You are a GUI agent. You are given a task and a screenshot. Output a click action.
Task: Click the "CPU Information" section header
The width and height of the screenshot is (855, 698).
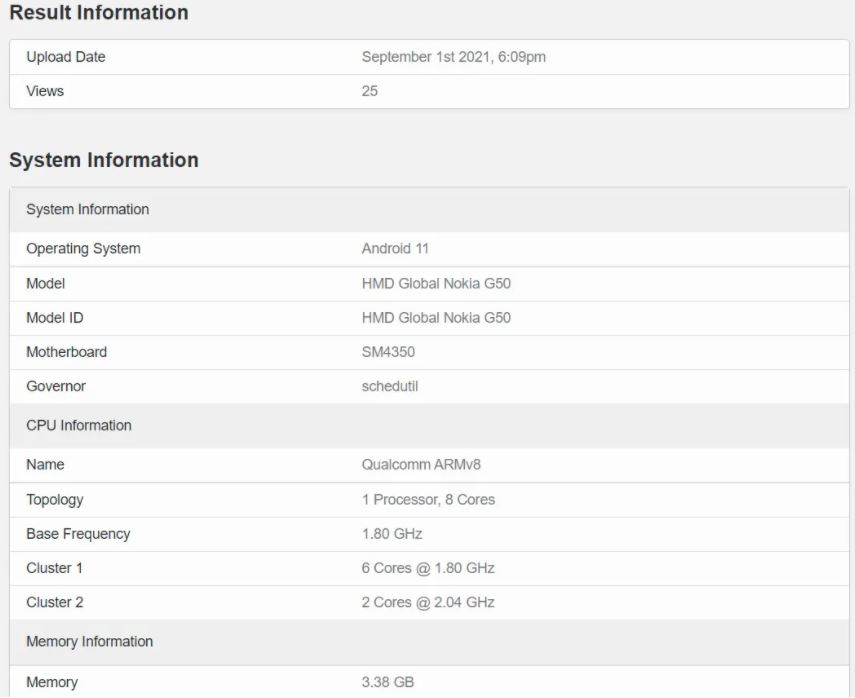coord(429,425)
